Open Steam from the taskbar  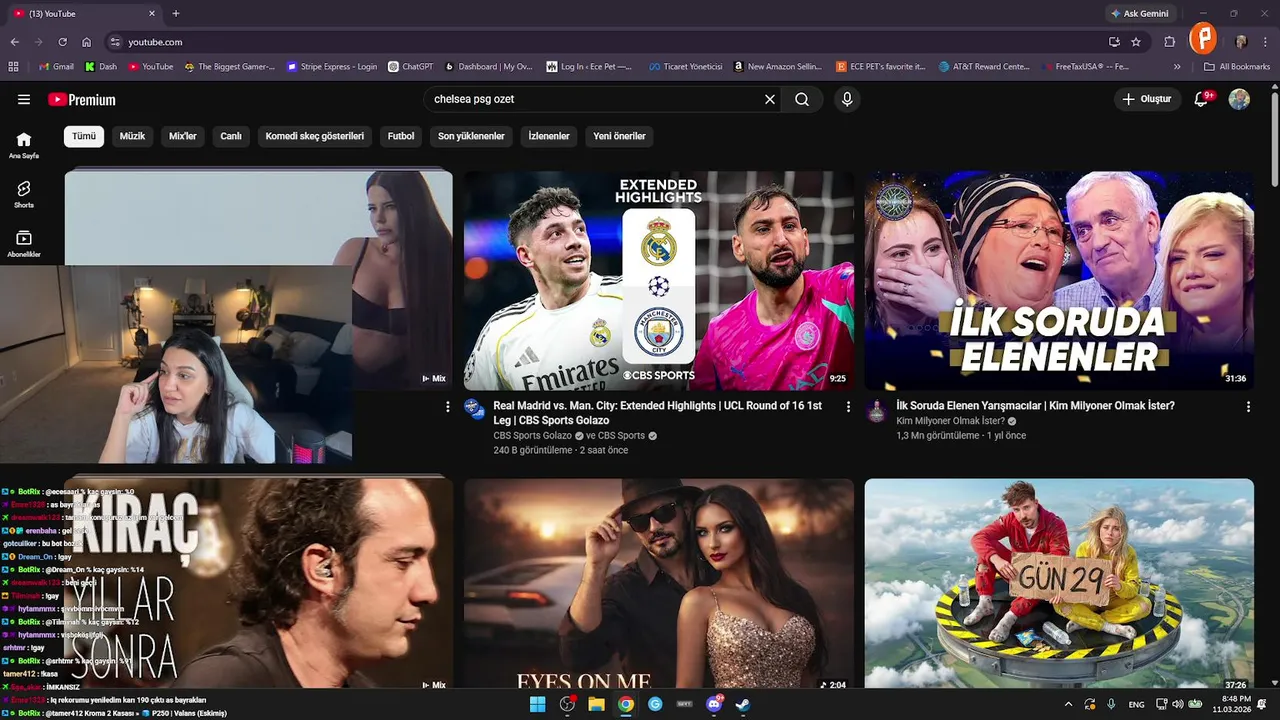[x=743, y=704]
